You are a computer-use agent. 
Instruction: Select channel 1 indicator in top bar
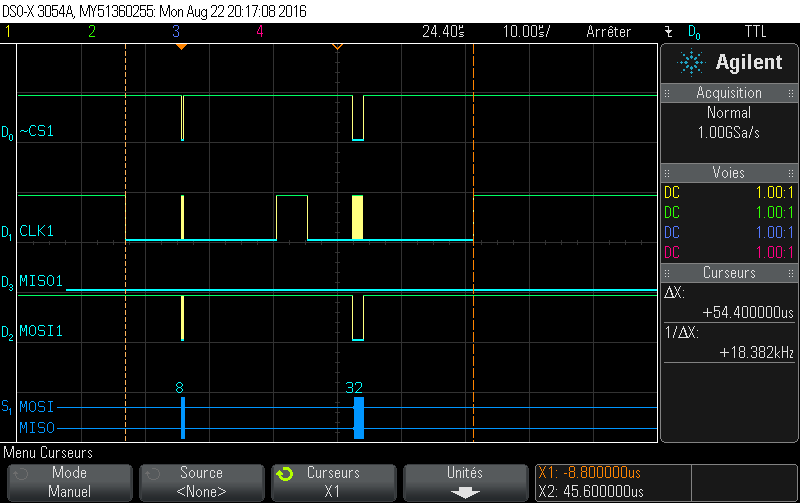(8, 32)
